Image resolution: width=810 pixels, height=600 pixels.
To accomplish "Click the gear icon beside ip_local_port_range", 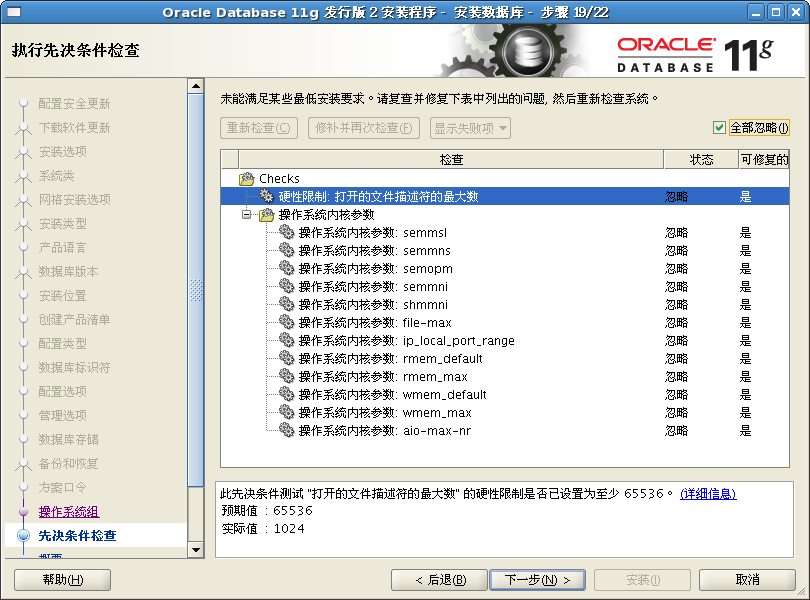I will 286,340.
